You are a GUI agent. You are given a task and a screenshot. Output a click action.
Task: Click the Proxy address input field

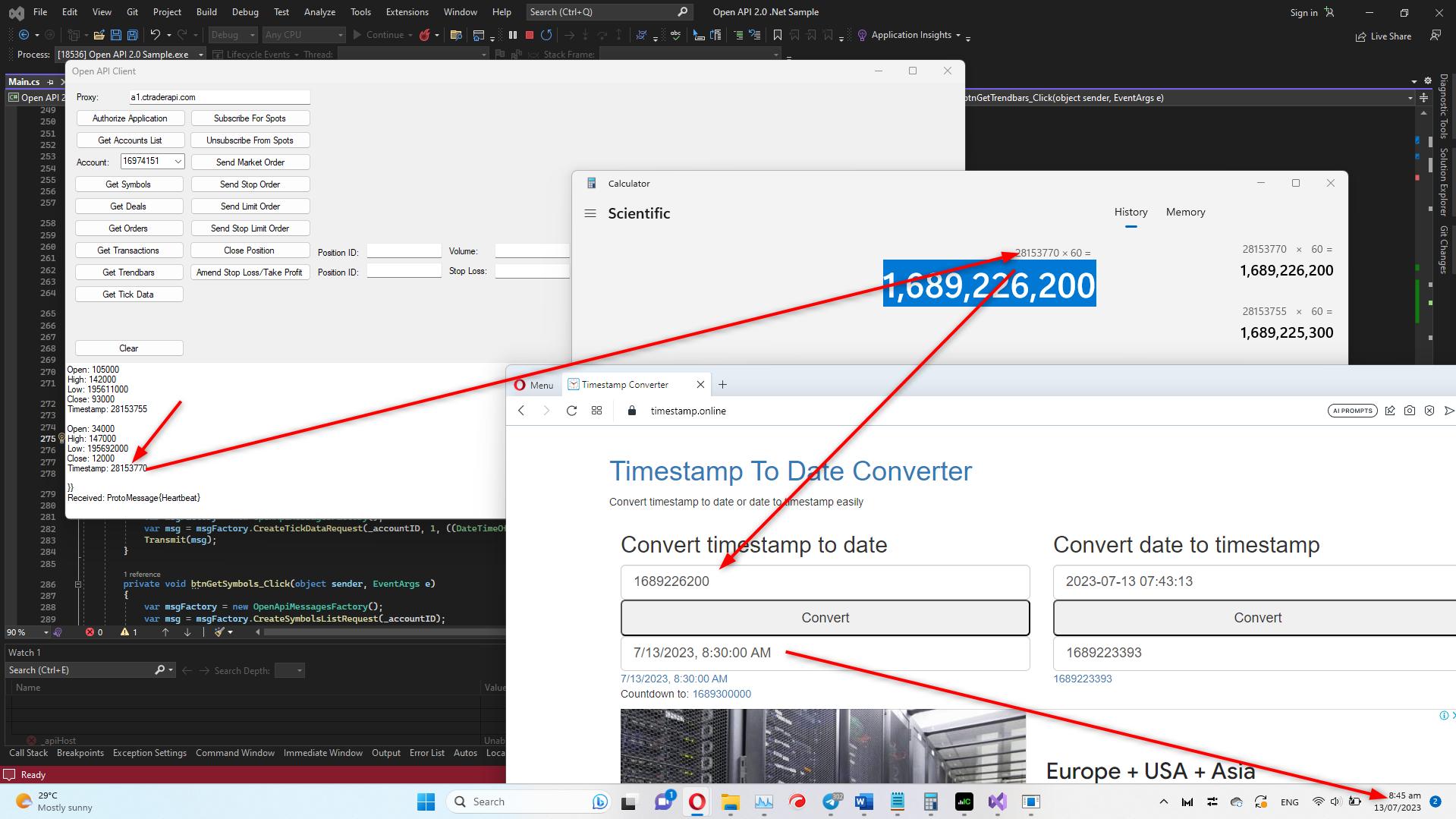219,97
